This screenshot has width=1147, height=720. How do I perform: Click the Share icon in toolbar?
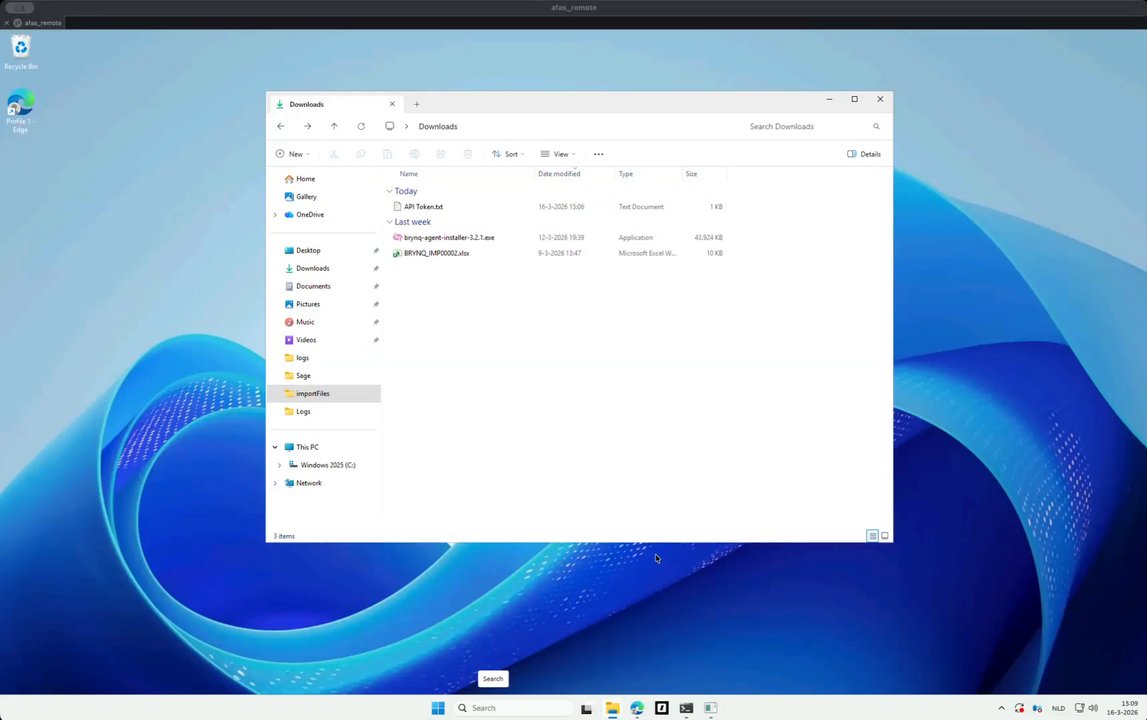(x=441, y=154)
